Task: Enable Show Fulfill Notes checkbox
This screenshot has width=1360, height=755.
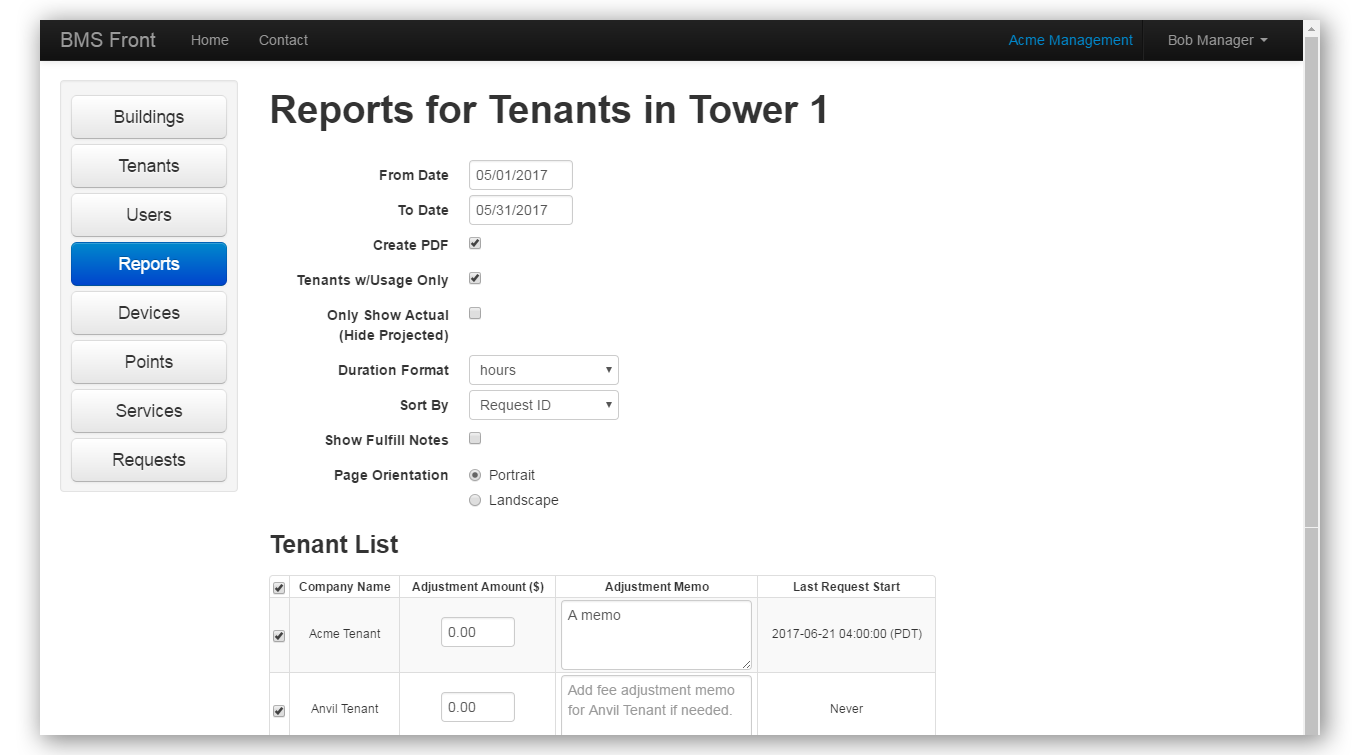Action: [x=475, y=438]
